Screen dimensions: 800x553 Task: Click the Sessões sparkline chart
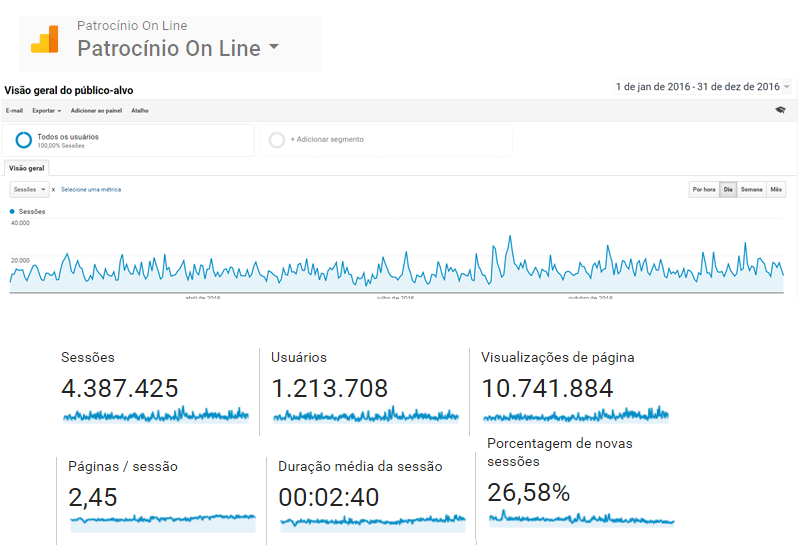click(156, 415)
